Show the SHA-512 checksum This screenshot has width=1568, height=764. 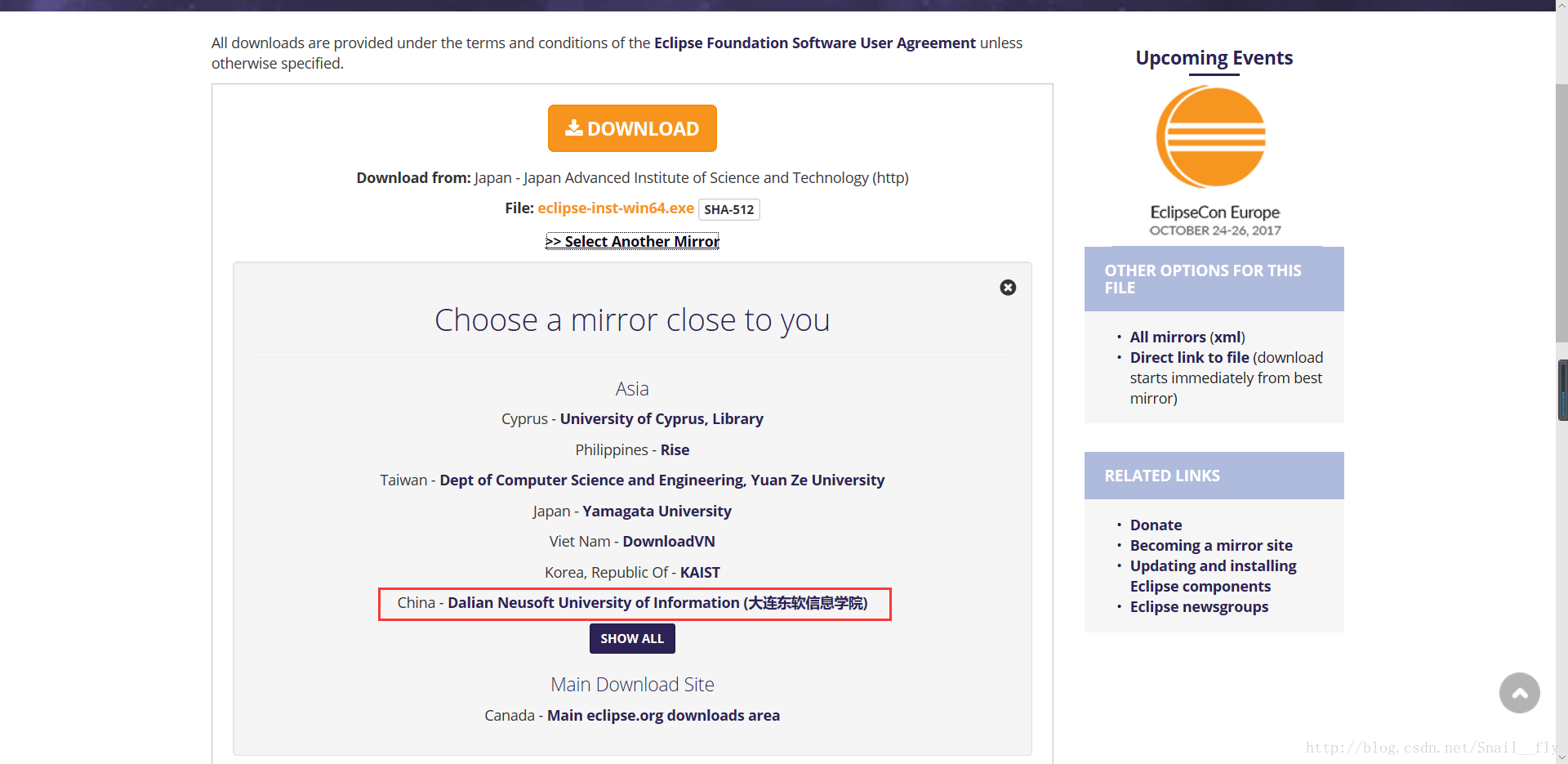pos(728,209)
